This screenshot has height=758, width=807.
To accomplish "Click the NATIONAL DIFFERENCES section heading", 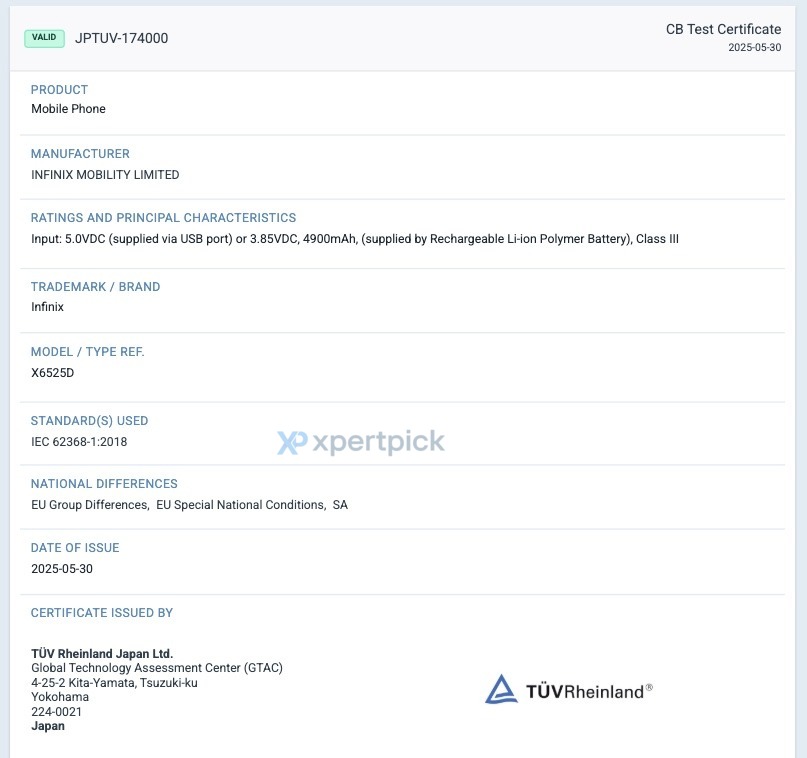I will (x=104, y=484).
